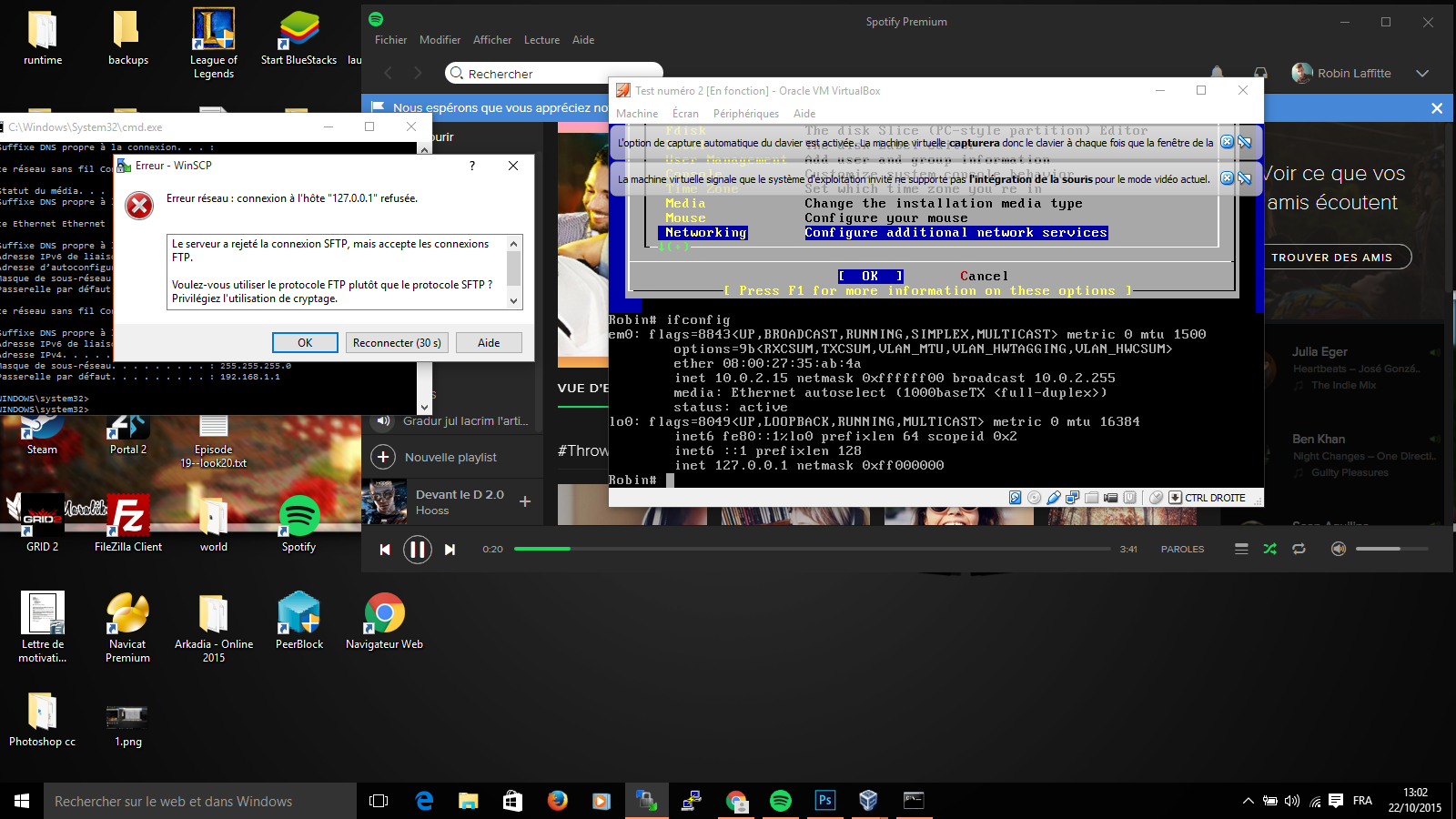Skip to the previous track in Spotify
Screen dimensions: 1456x819
(x=385, y=550)
